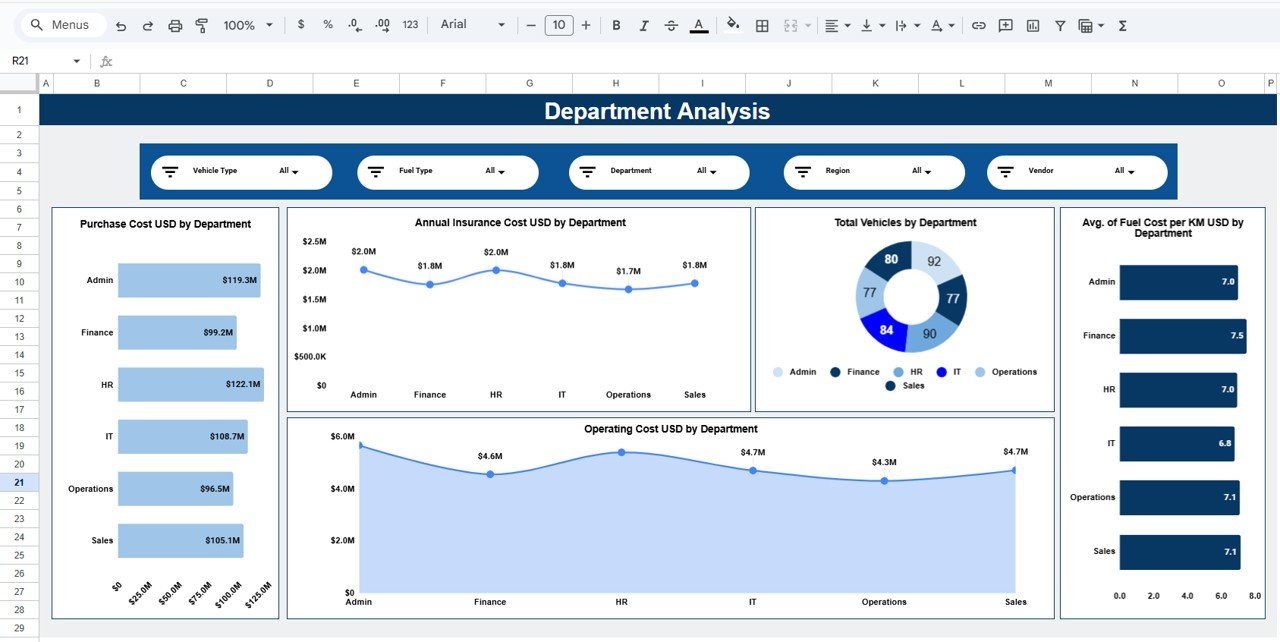Open the Borders tool
Viewport: 1280px width, 642px height.
762,26
